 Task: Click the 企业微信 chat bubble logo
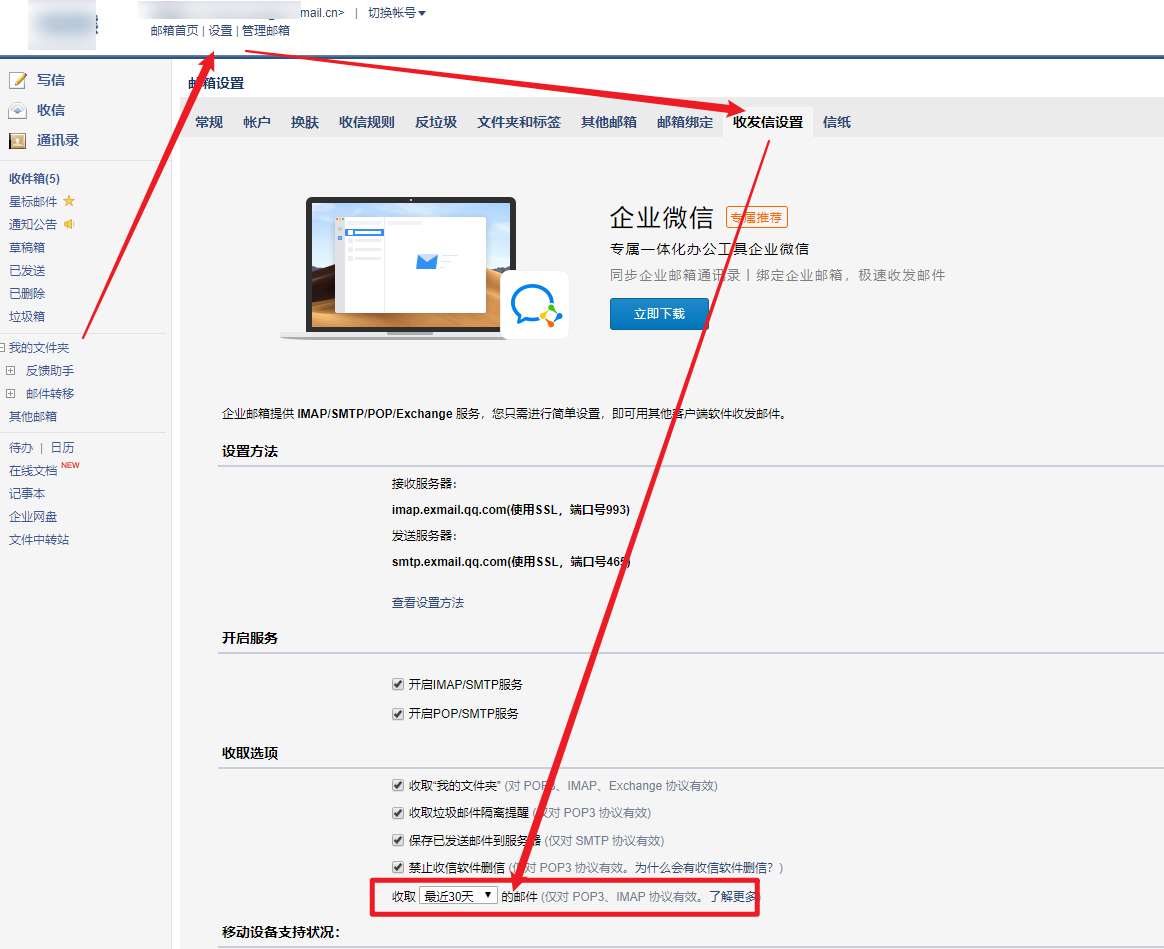pos(535,306)
